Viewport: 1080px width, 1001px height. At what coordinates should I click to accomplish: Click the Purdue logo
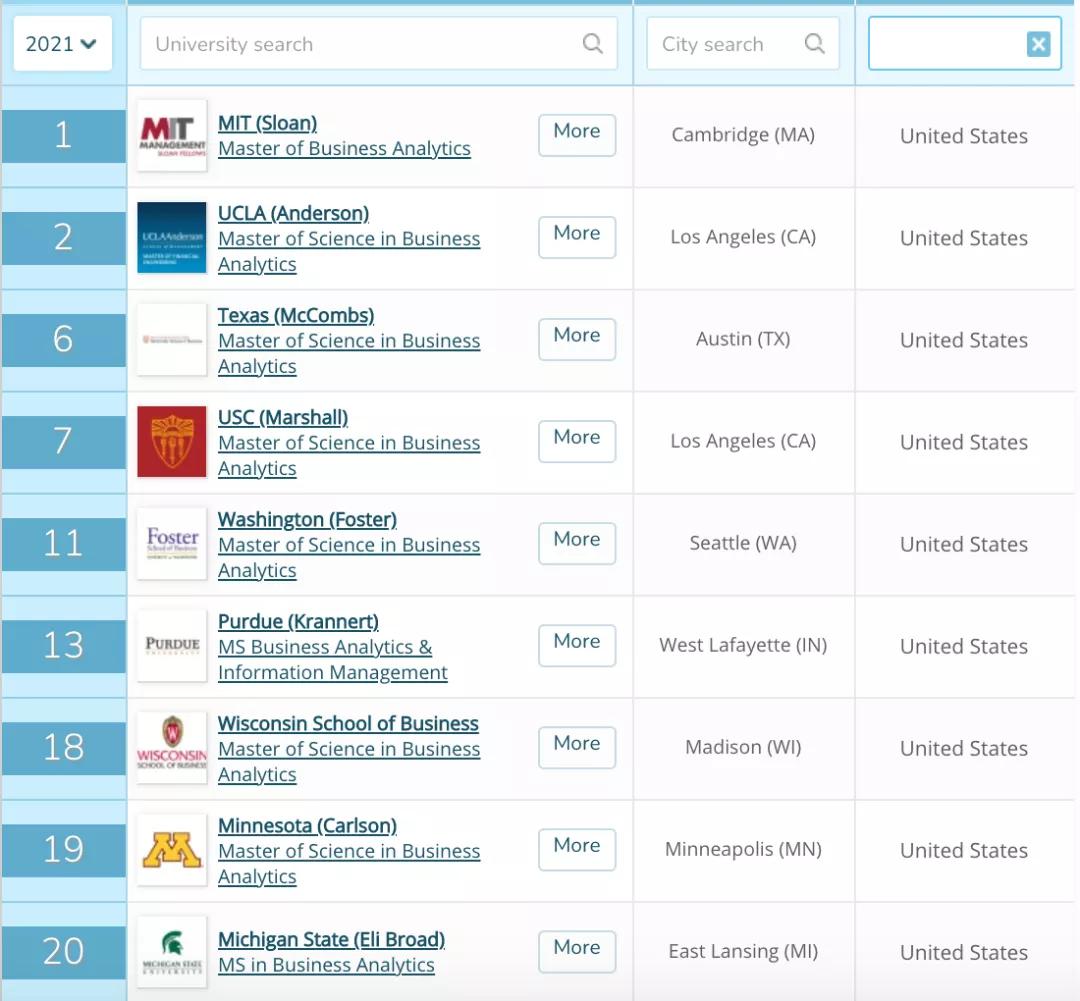pos(172,646)
